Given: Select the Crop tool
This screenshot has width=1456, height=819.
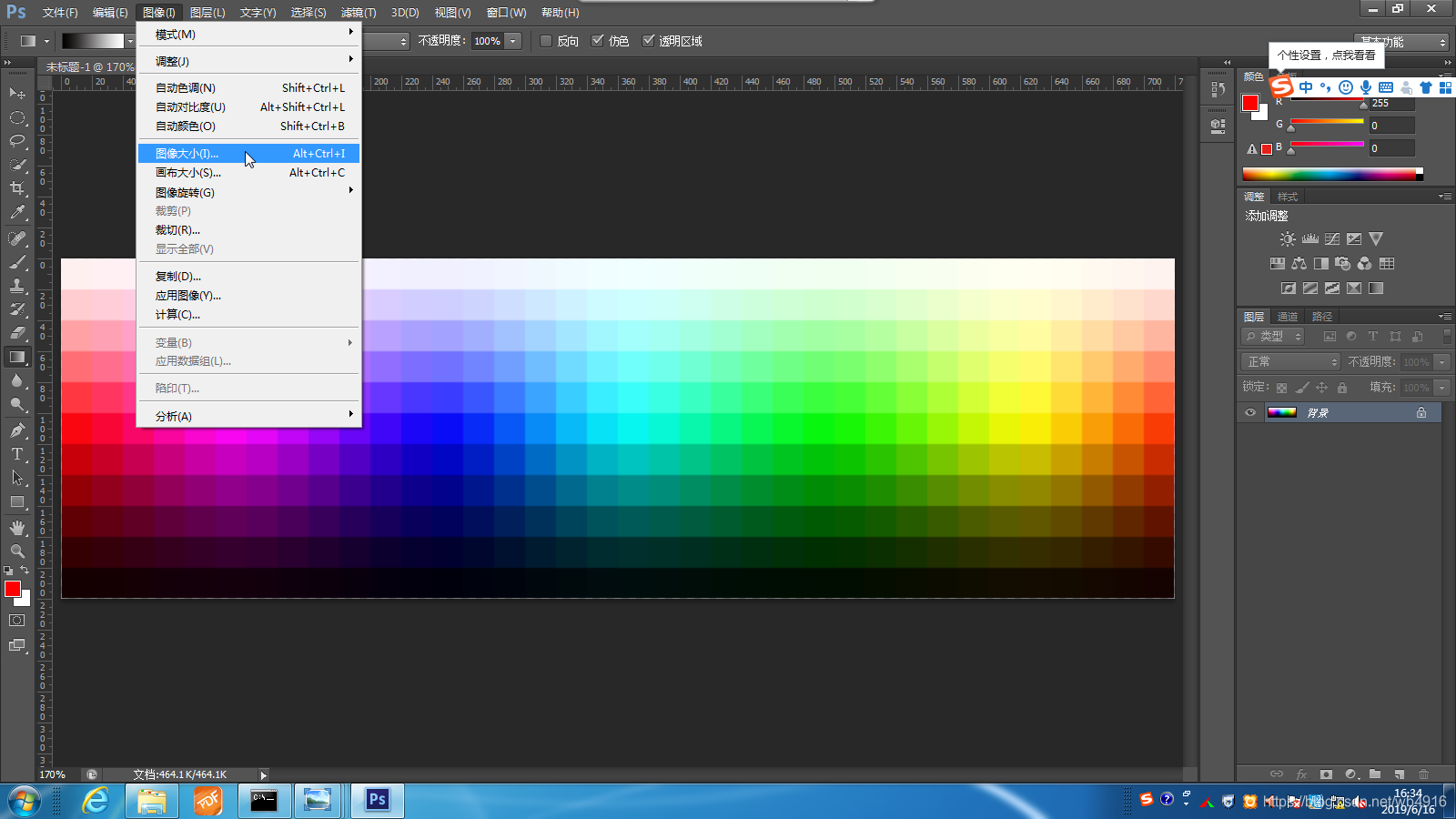Looking at the screenshot, I should point(17,188).
